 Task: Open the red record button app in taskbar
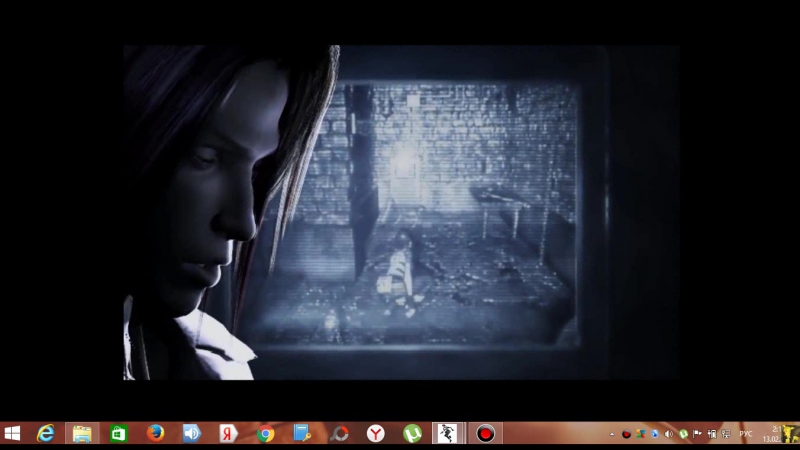[485, 434]
